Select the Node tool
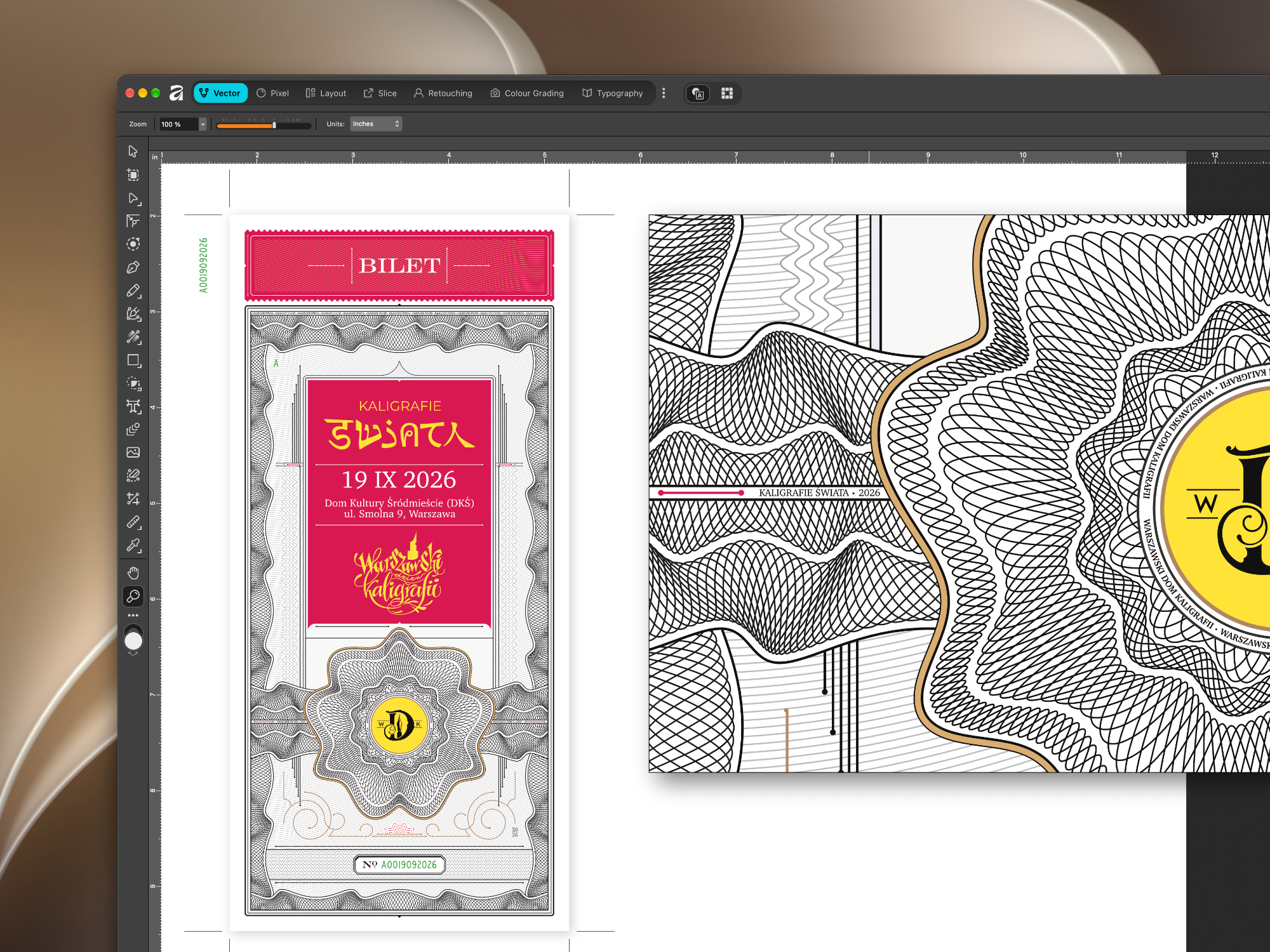Viewport: 1270px width, 952px height. pyautogui.click(x=133, y=198)
